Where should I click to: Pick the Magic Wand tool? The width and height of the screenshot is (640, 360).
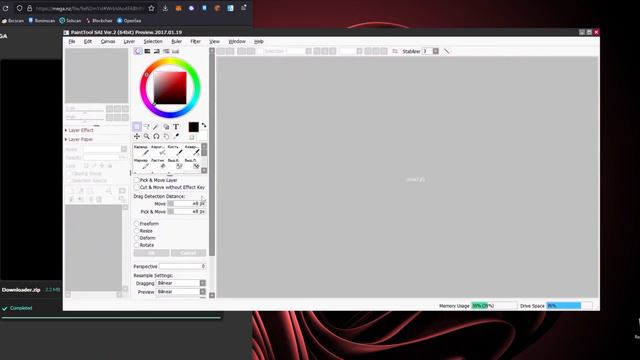point(156,127)
